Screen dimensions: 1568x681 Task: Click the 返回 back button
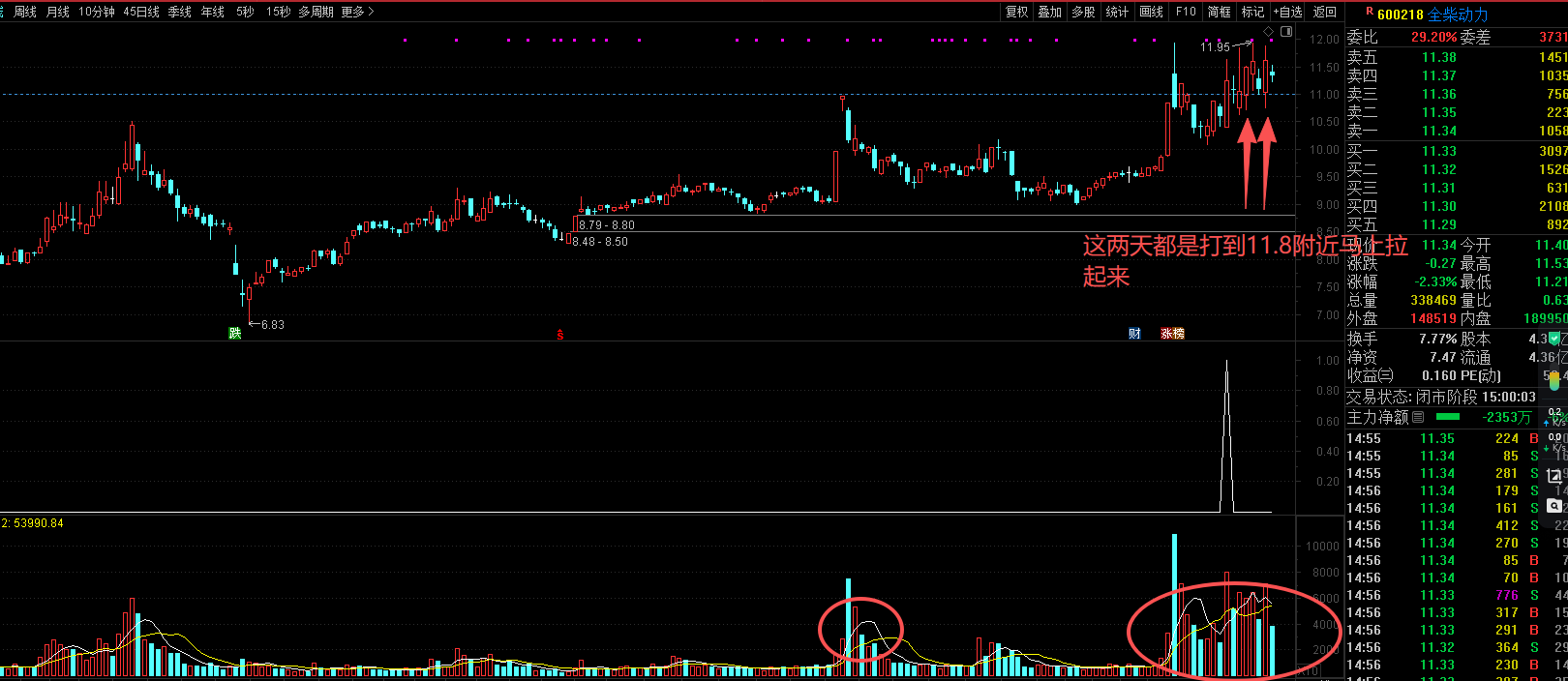(1324, 12)
